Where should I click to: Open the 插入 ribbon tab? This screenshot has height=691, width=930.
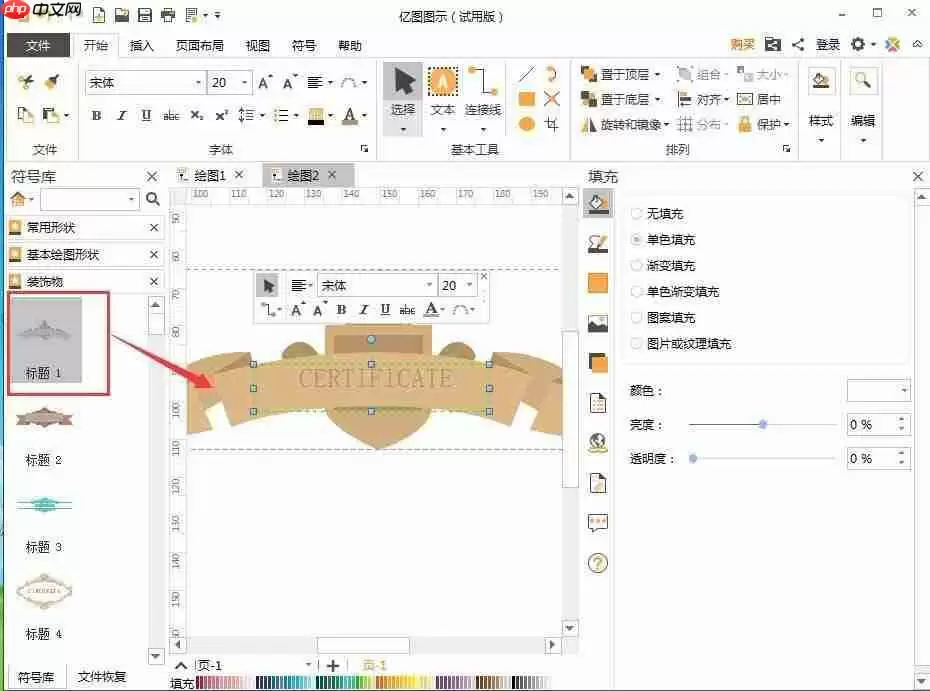click(140, 45)
